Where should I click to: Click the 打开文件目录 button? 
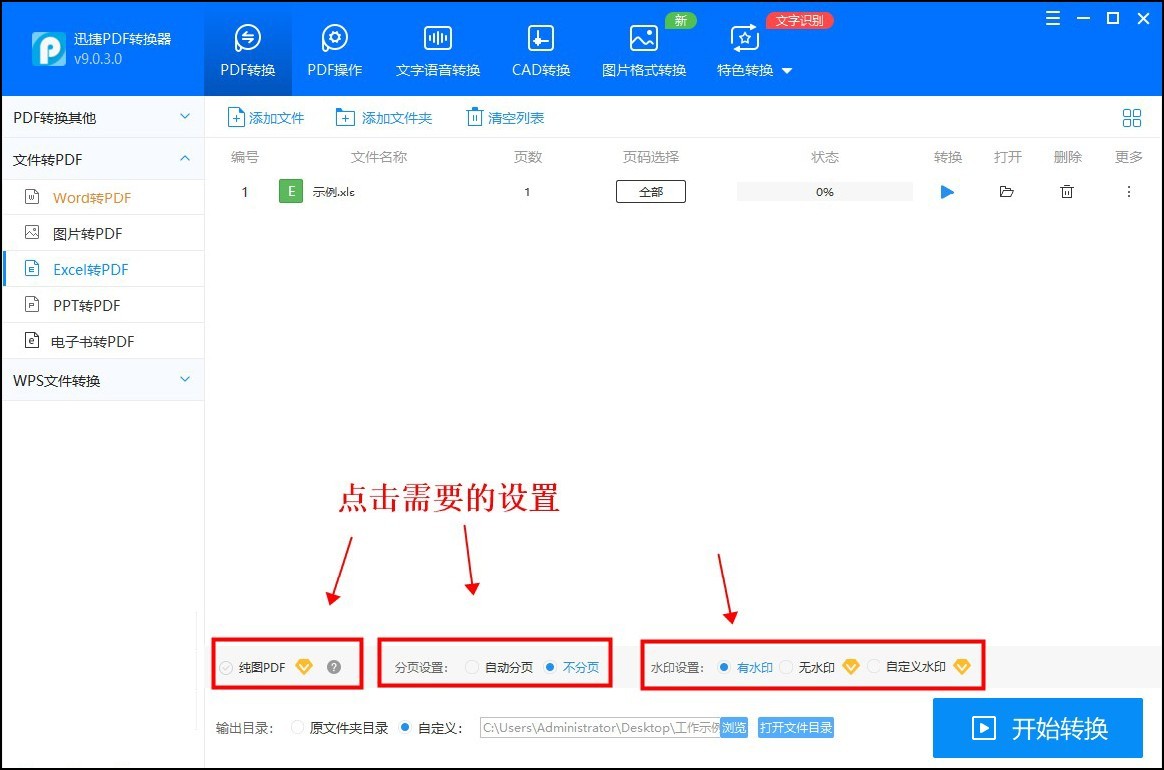796,728
